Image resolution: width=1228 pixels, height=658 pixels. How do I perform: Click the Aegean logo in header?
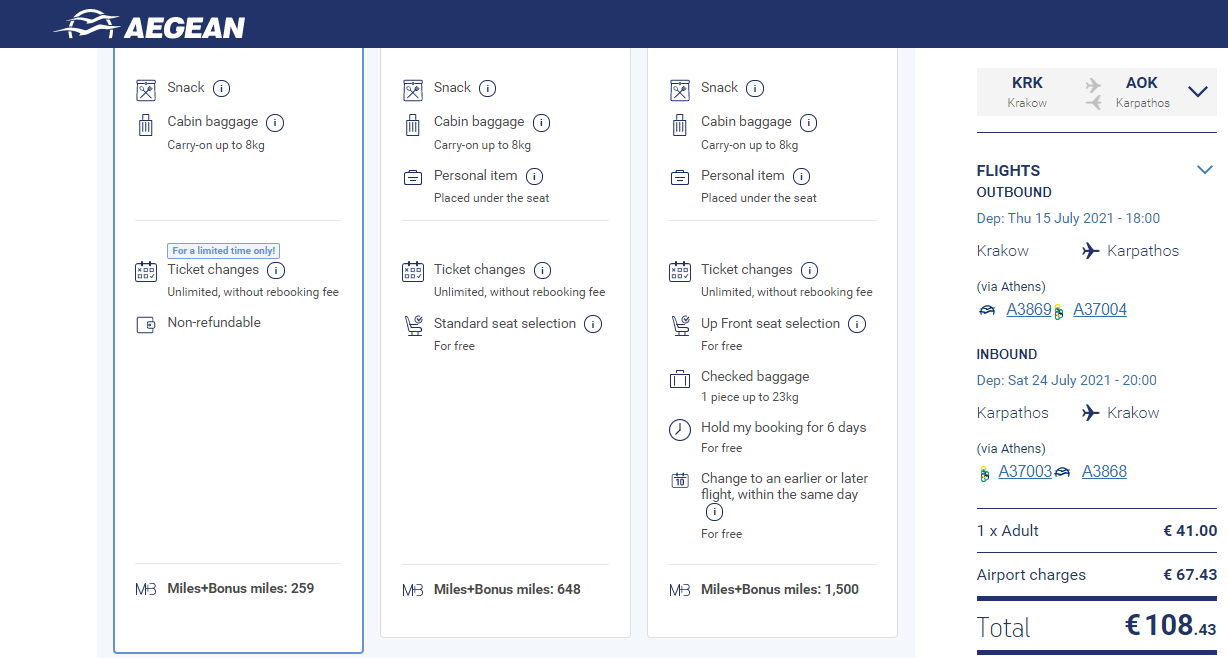pyautogui.click(x=150, y=25)
